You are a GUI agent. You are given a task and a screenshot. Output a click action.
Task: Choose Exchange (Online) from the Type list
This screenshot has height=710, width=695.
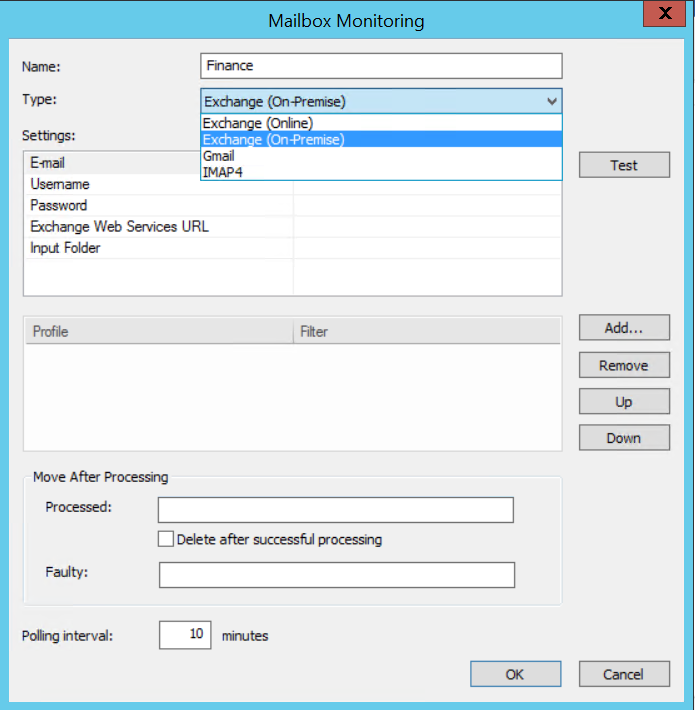pos(381,123)
